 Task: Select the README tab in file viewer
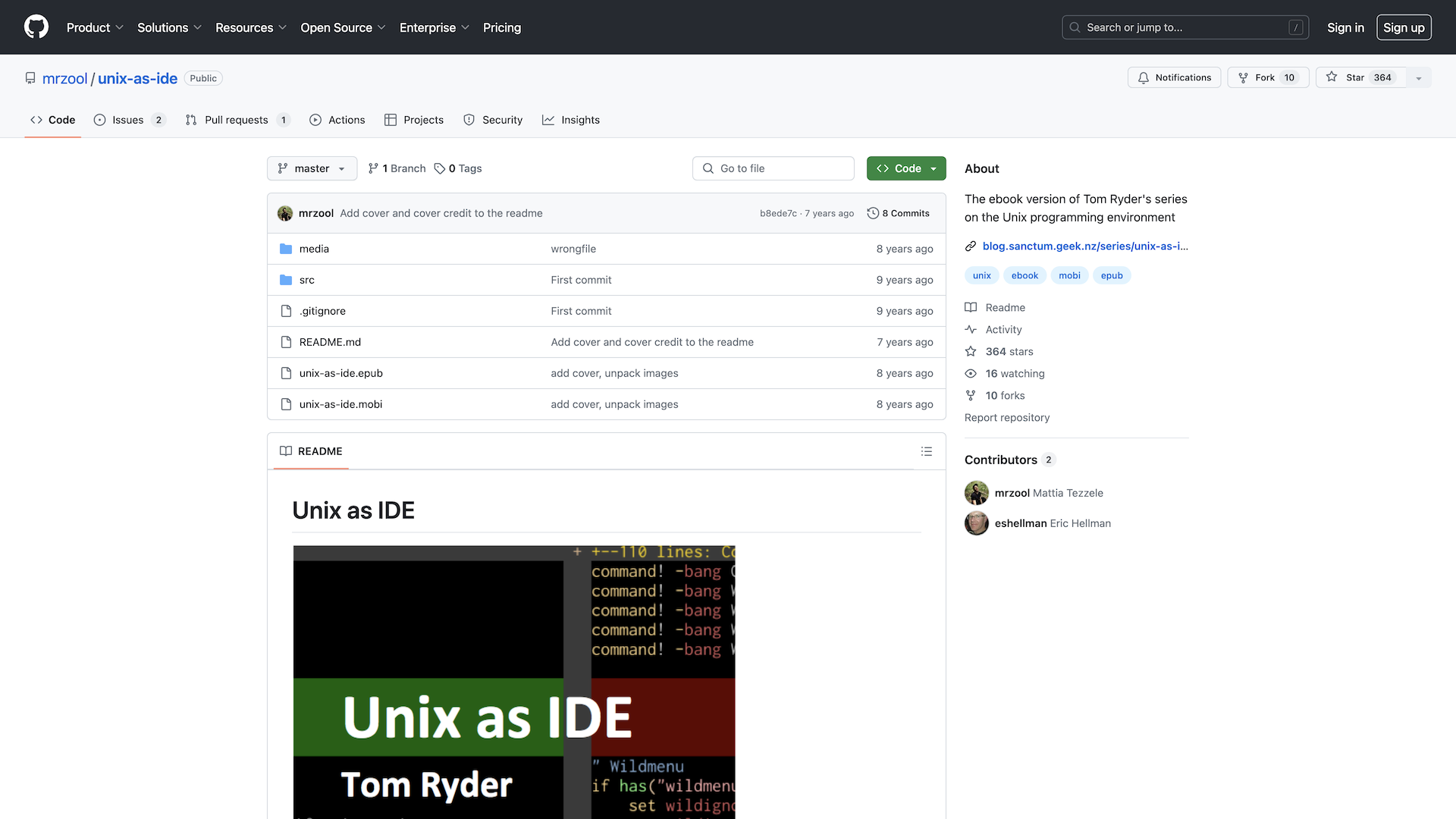(x=311, y=451)
